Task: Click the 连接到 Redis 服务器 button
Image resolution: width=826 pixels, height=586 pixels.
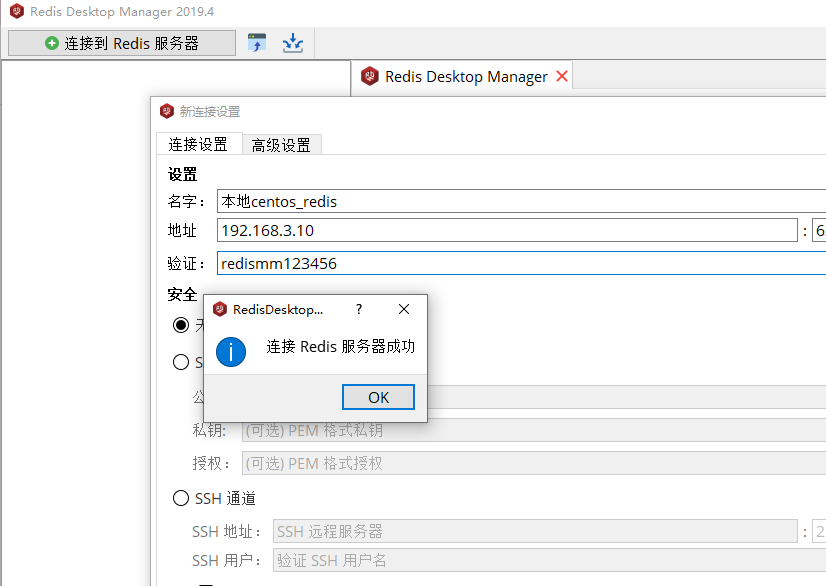Action: pos(122,43)
